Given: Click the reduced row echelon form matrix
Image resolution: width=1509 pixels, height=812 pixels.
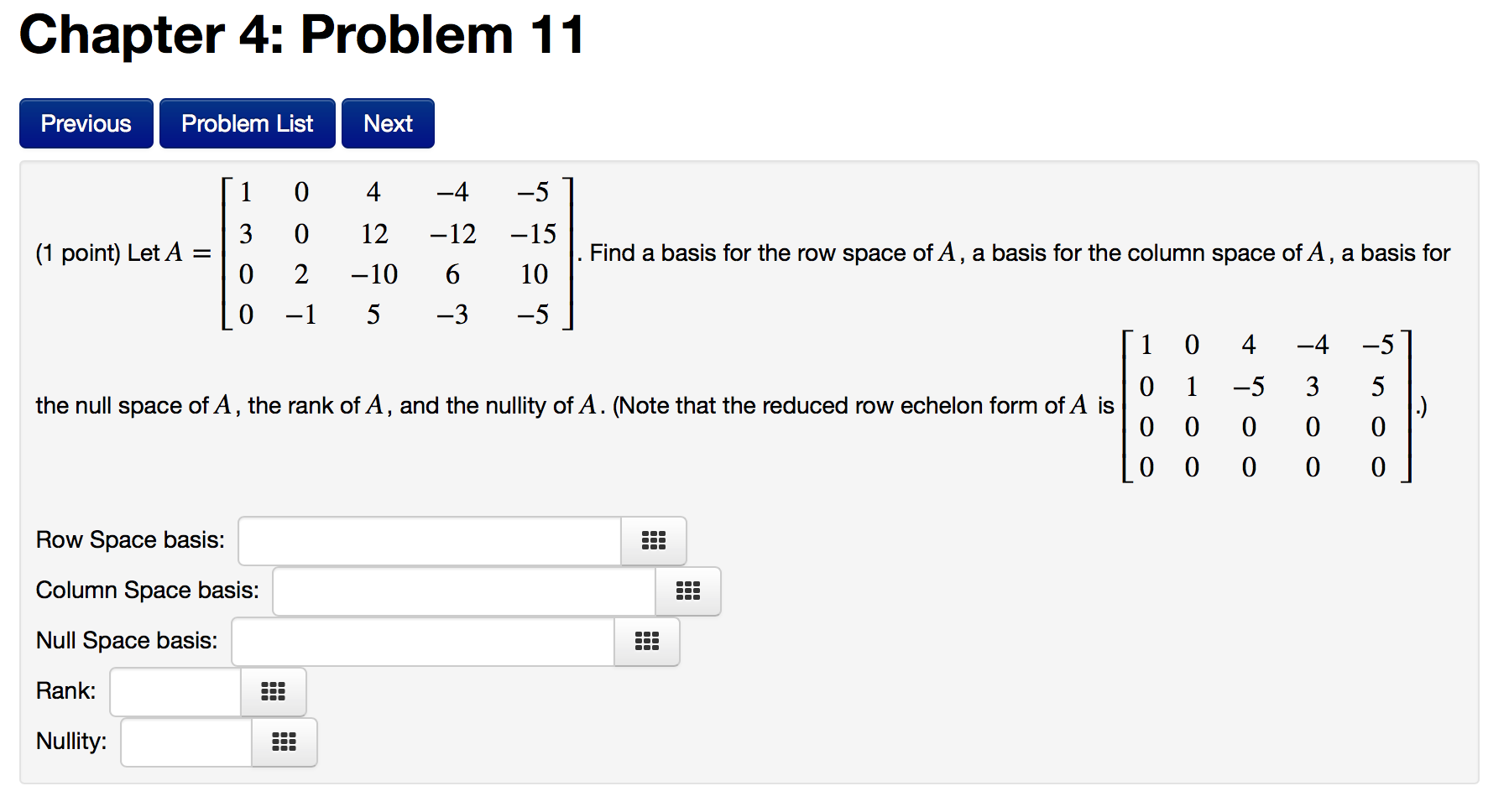Looking at the screenshot, I should tap(1267, 406).
